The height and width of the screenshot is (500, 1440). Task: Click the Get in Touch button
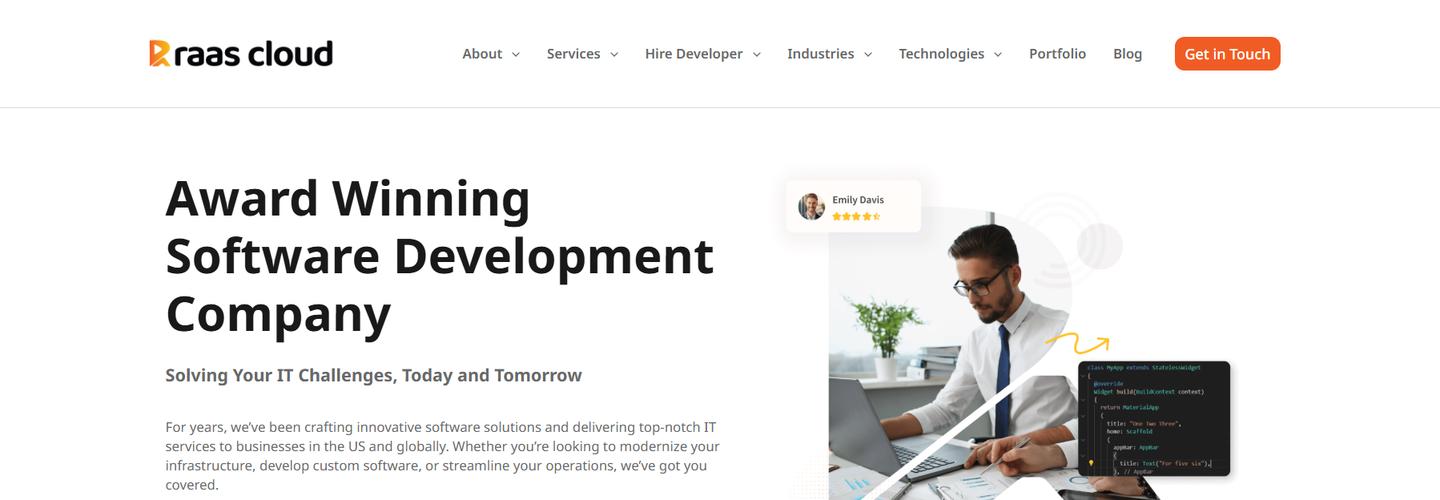(x=1227, y=54)
